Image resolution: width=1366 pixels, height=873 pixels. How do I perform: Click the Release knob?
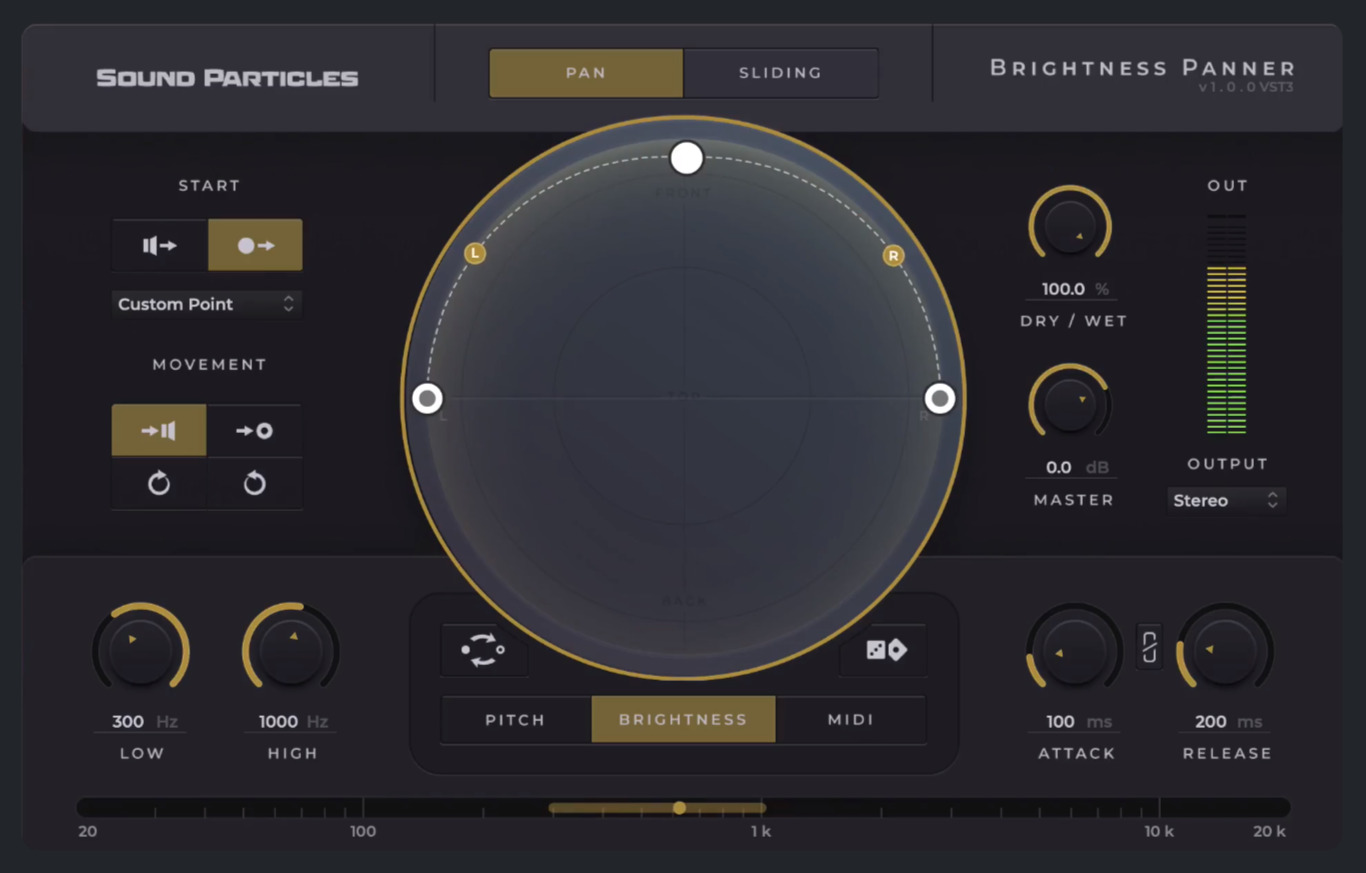(x=1225, y=651)
